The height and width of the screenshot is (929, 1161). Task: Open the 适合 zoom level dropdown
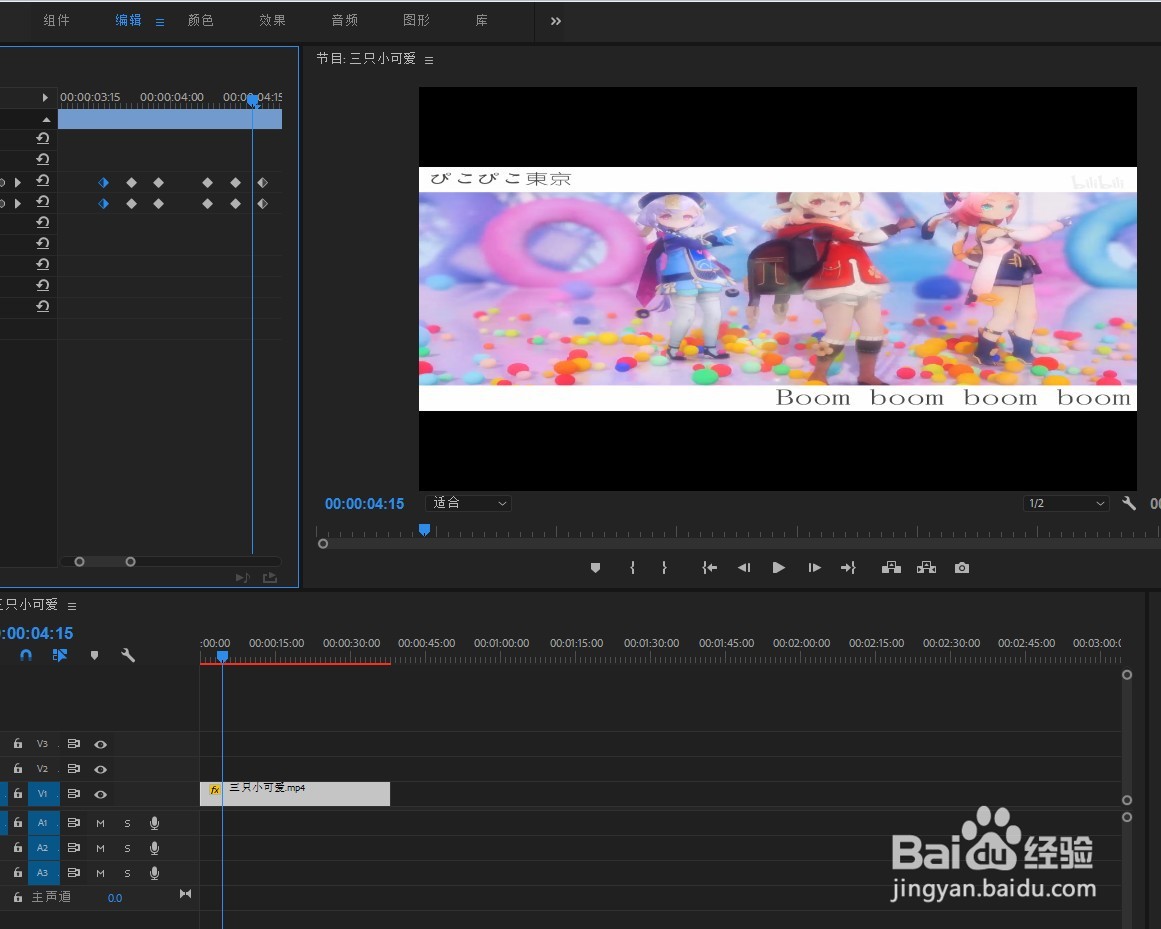pyautogui.click(x=469, y=503)
